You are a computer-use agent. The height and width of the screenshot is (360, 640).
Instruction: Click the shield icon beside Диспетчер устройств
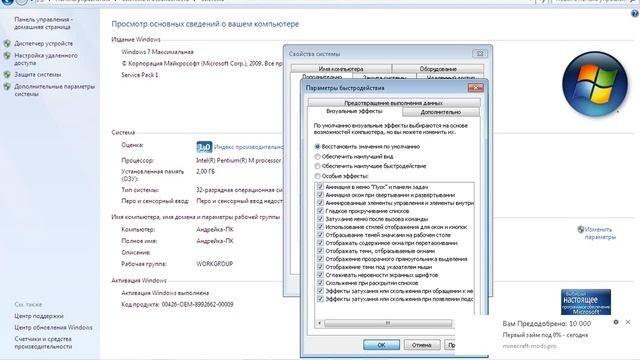click(x=7, y=43)
